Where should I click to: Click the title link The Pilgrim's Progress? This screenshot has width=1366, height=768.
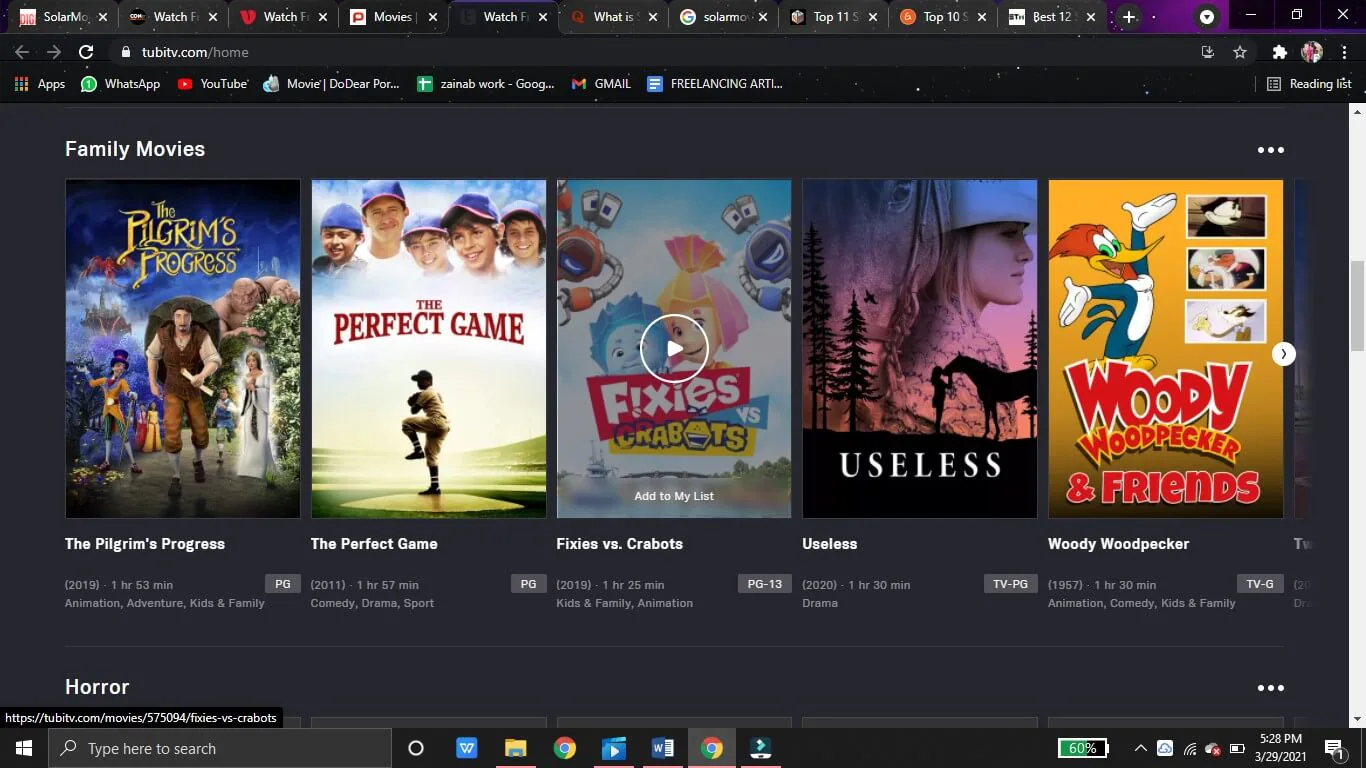tap(145, 544)
